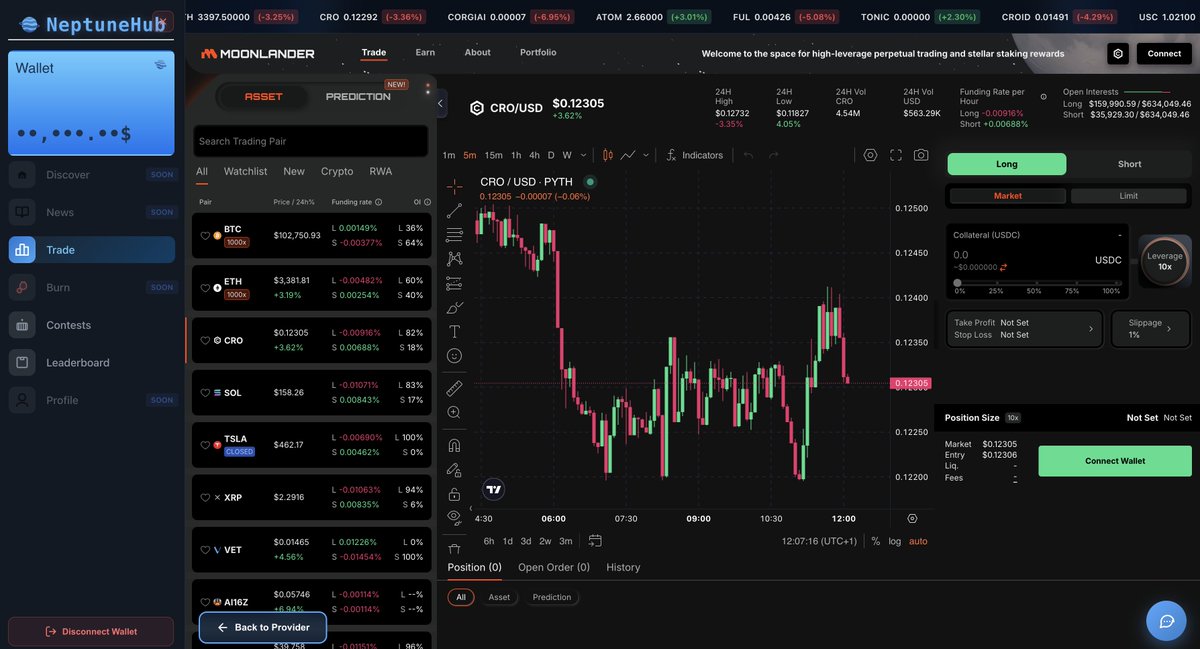
Task: Filter pairs by RWA tab
Action: coord(381,171)
